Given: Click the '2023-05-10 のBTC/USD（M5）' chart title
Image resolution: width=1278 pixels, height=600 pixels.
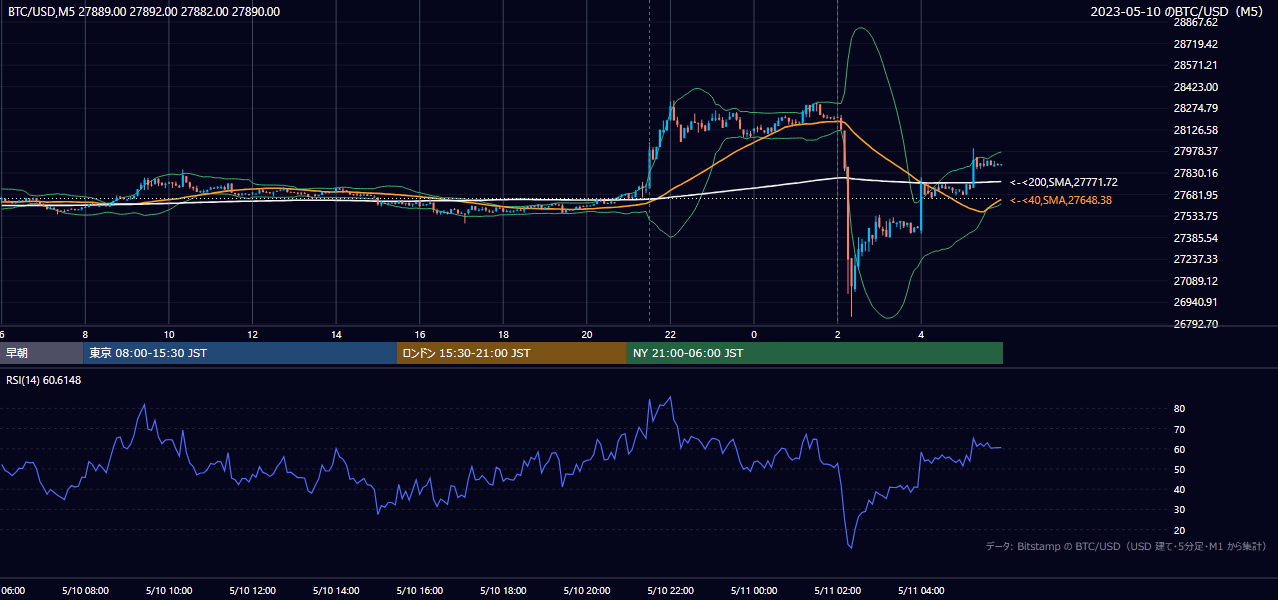Looking at the screenshot, I should (x=1179, y=12).
